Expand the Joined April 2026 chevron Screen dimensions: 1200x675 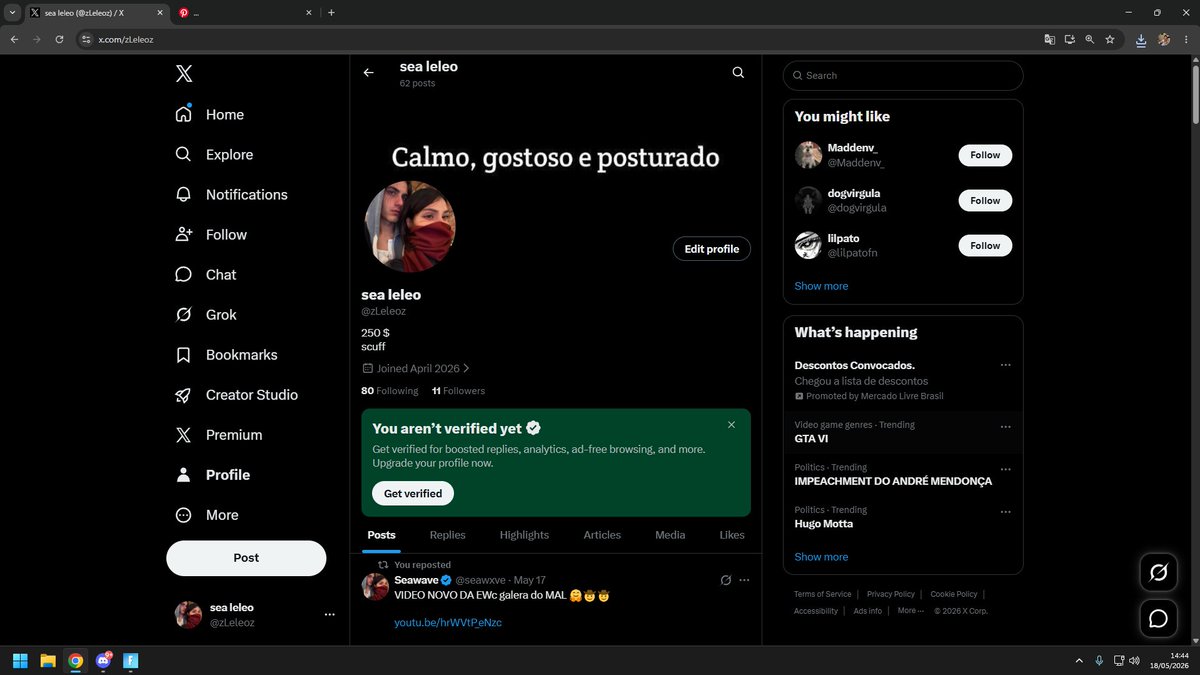tap(466, 369)
